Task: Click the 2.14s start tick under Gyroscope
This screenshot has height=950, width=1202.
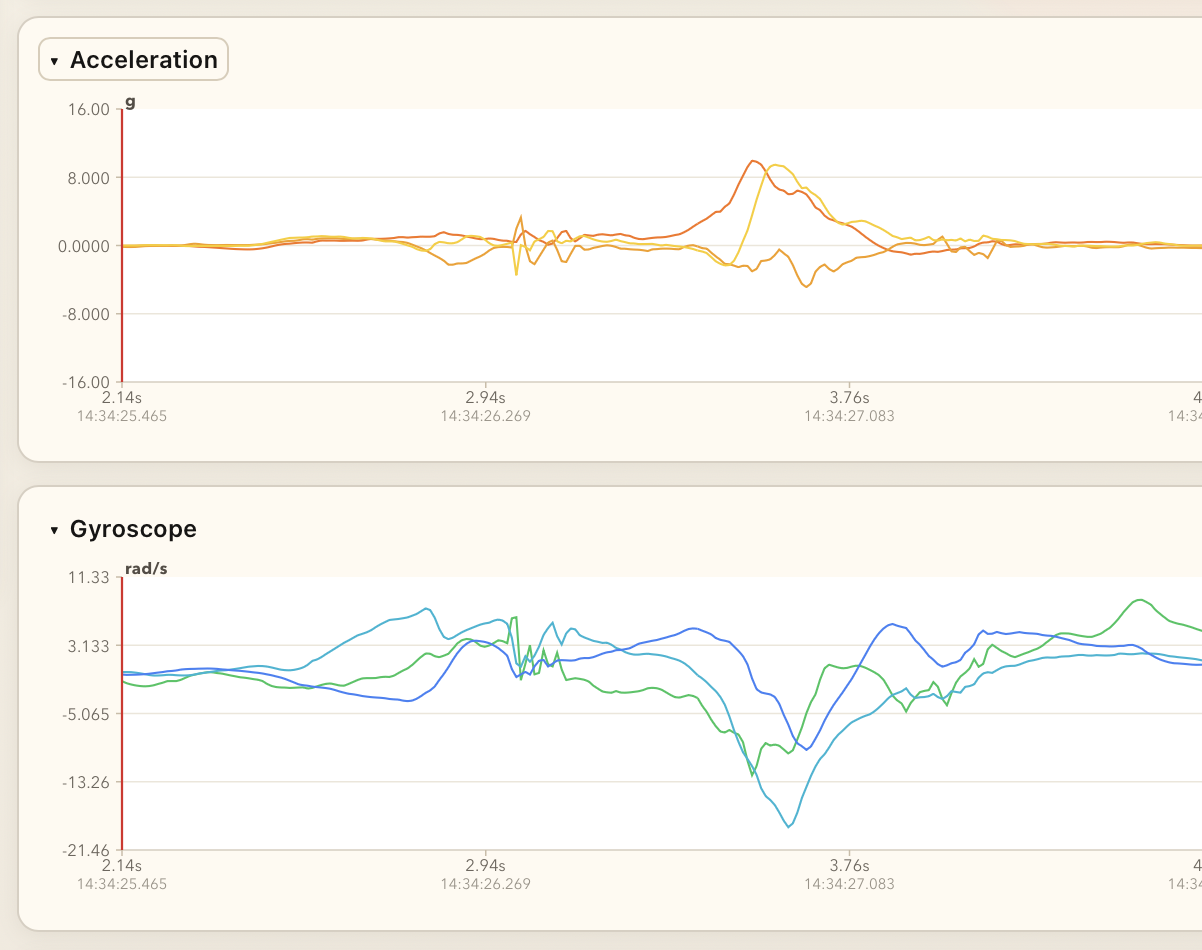Action: [x=122, y=865]
